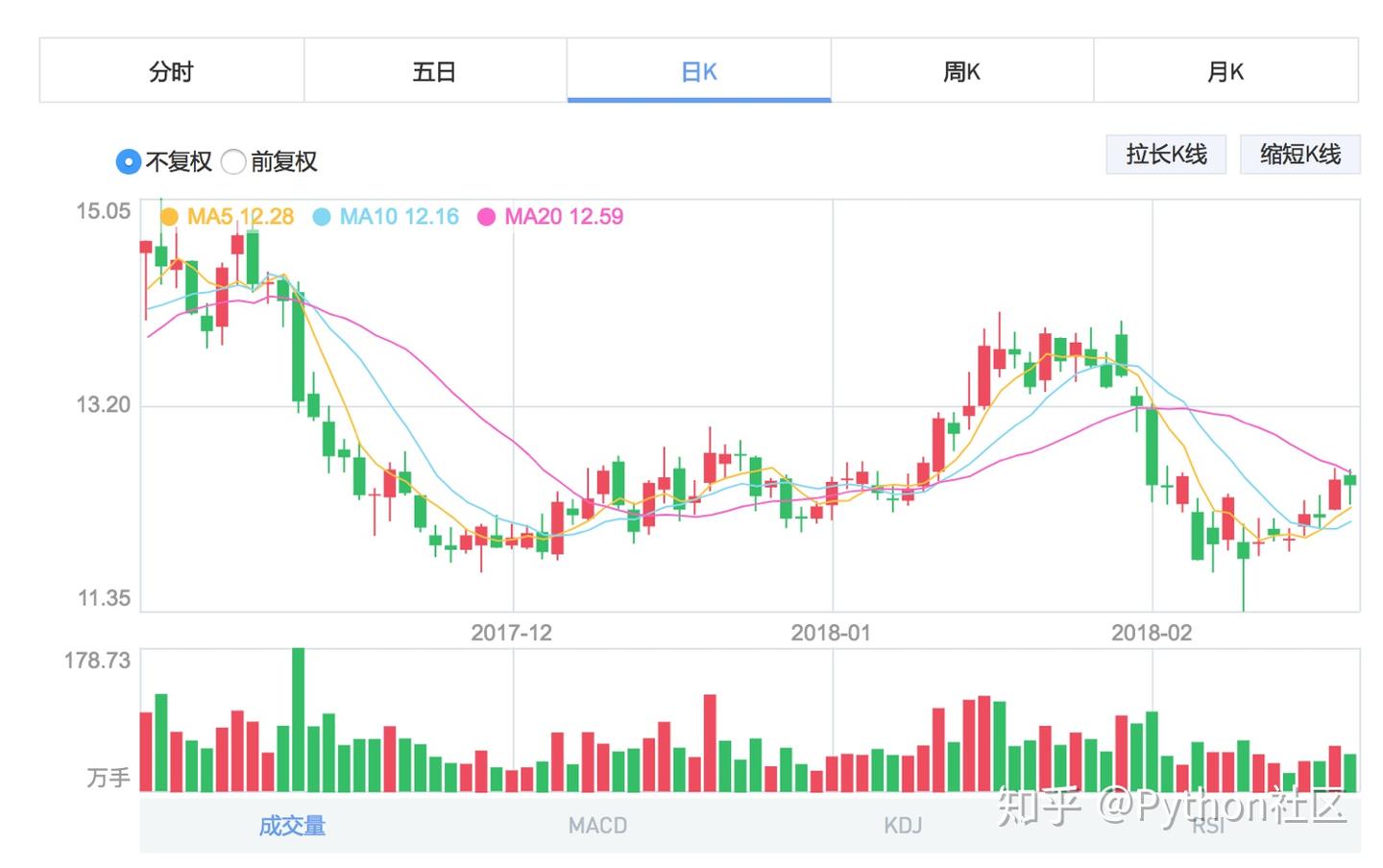Open the 月K monthly chart tab
The height and width of the screenshot is (868, 1383).
tap(1225, 70)
